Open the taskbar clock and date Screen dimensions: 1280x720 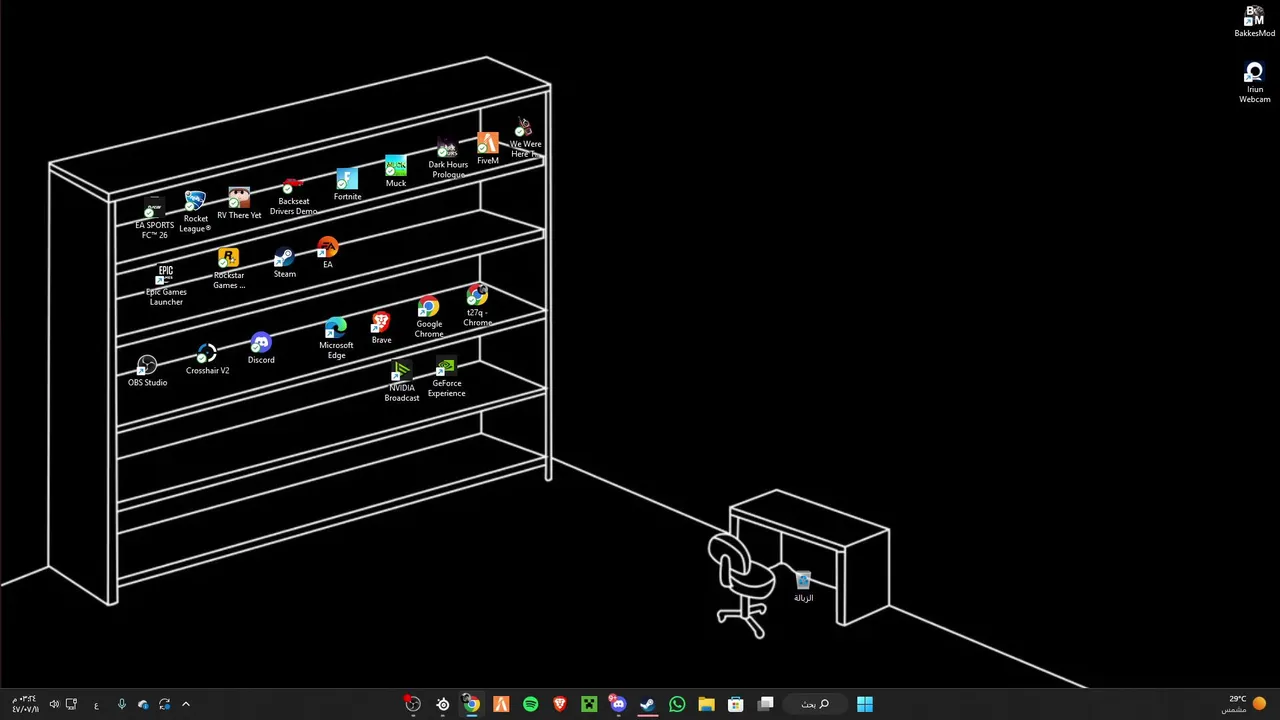(24, 704)
